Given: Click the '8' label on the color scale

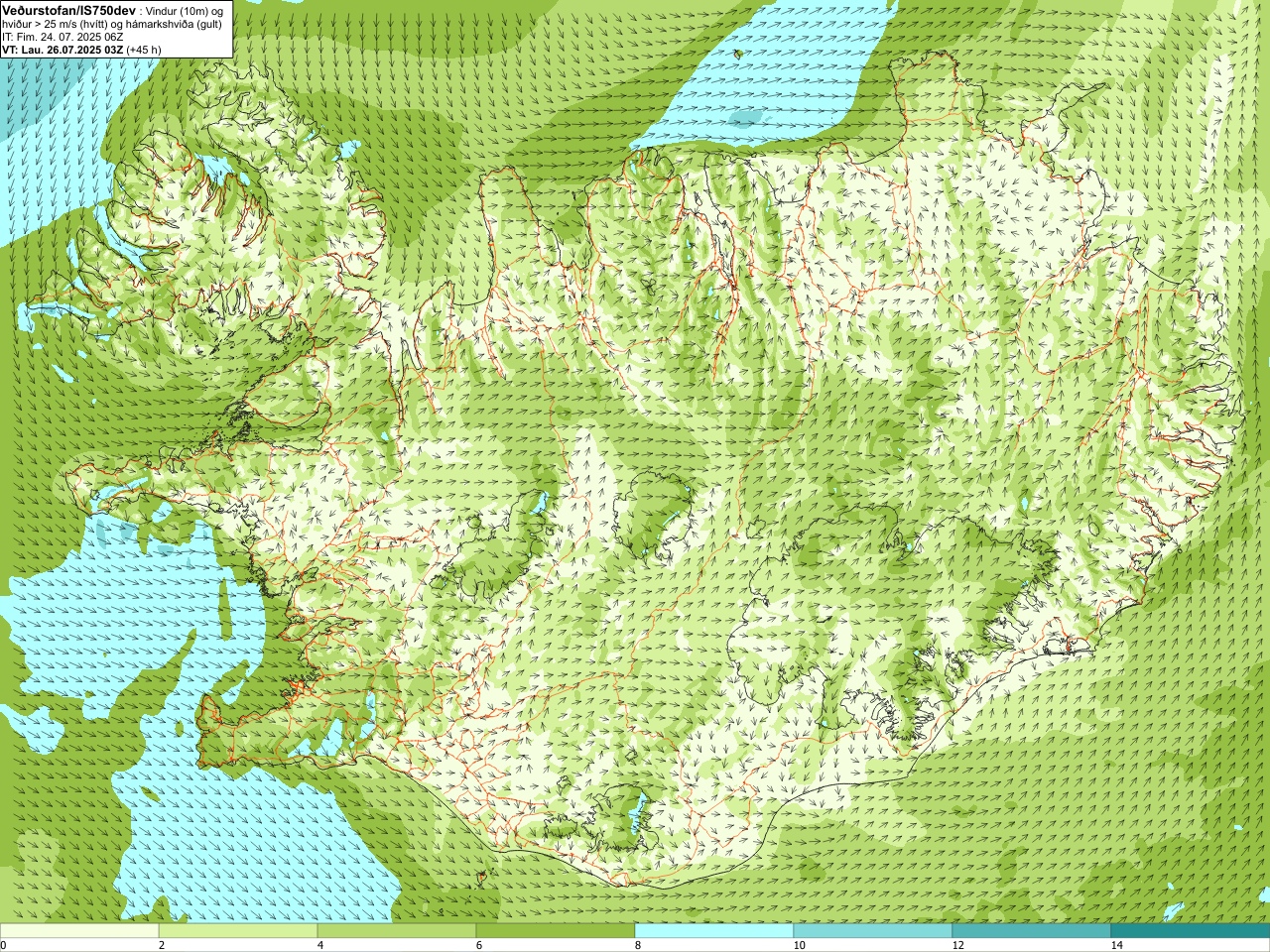Looking at the screenshot, I should (x=638, y=945).
